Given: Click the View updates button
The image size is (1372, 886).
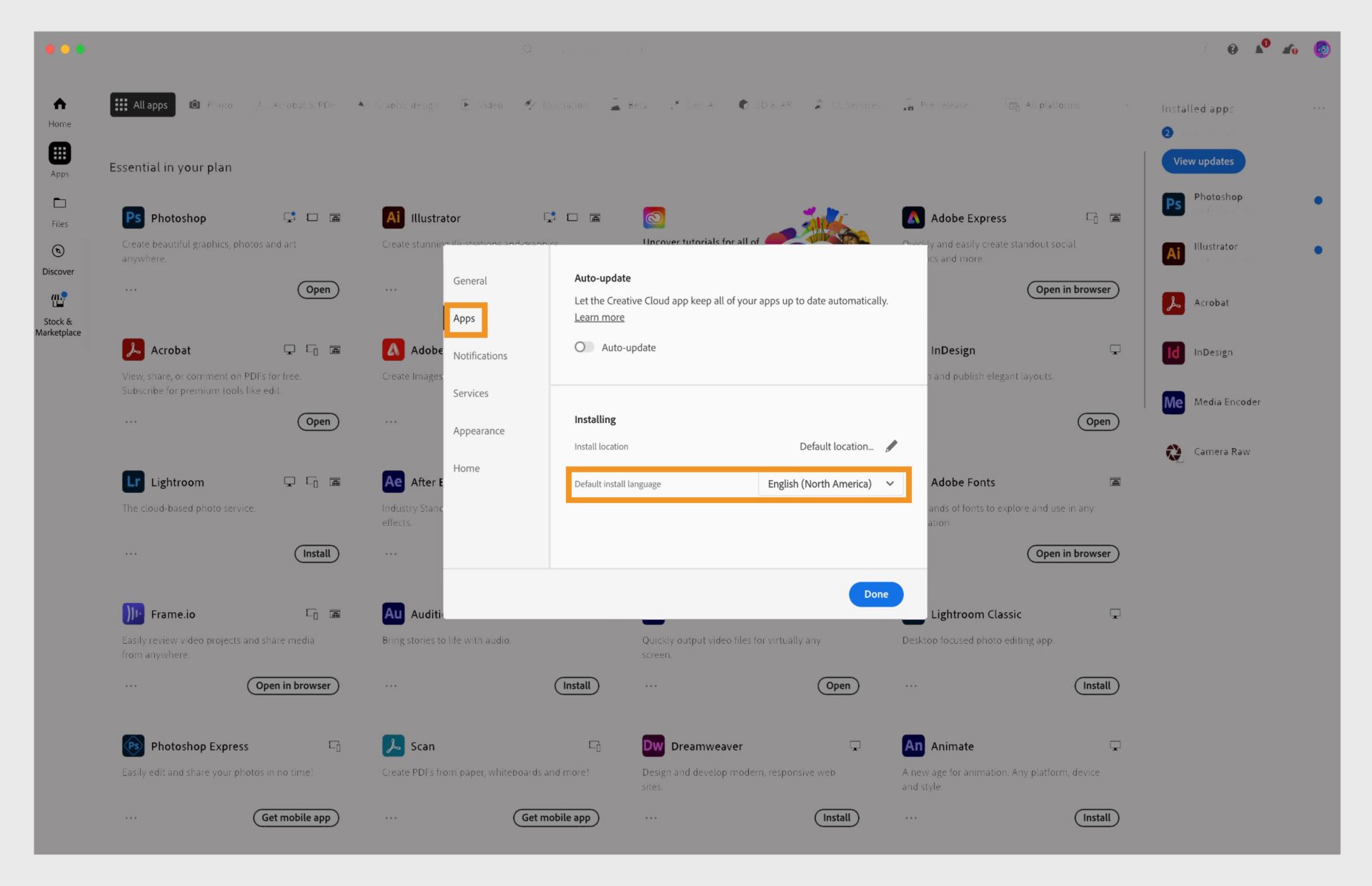Looking at the screenshot, I should click(1203, 161).
